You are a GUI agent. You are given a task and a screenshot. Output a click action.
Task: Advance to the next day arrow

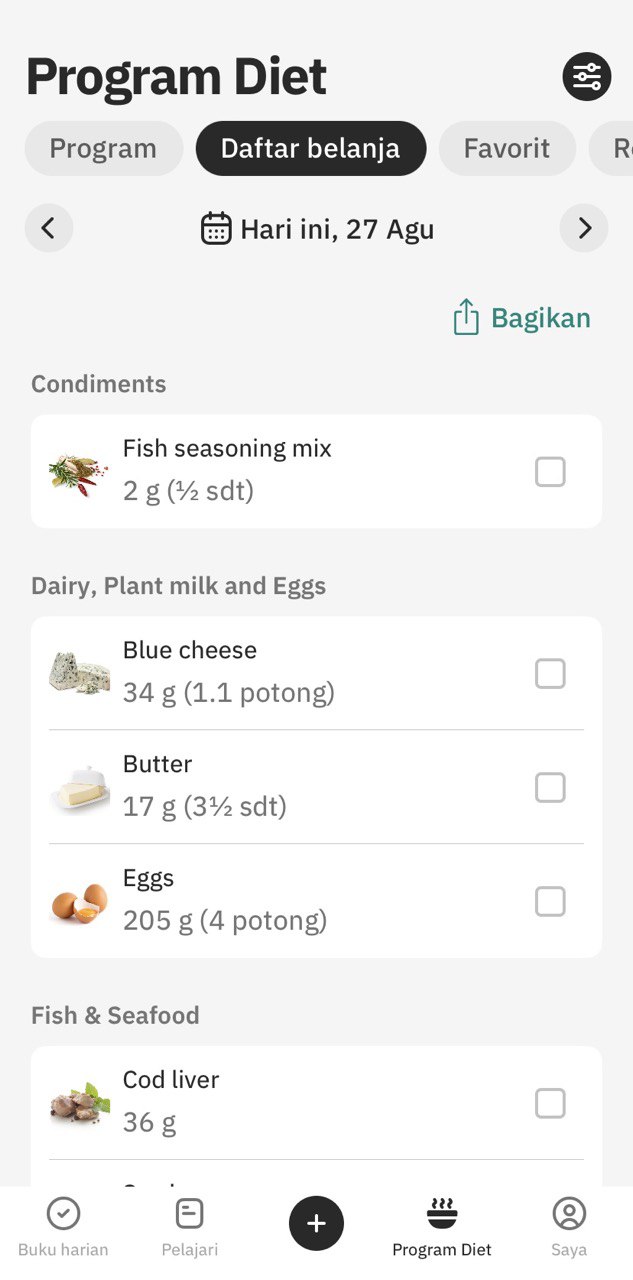pyautogui.click(x=584, y=229)
